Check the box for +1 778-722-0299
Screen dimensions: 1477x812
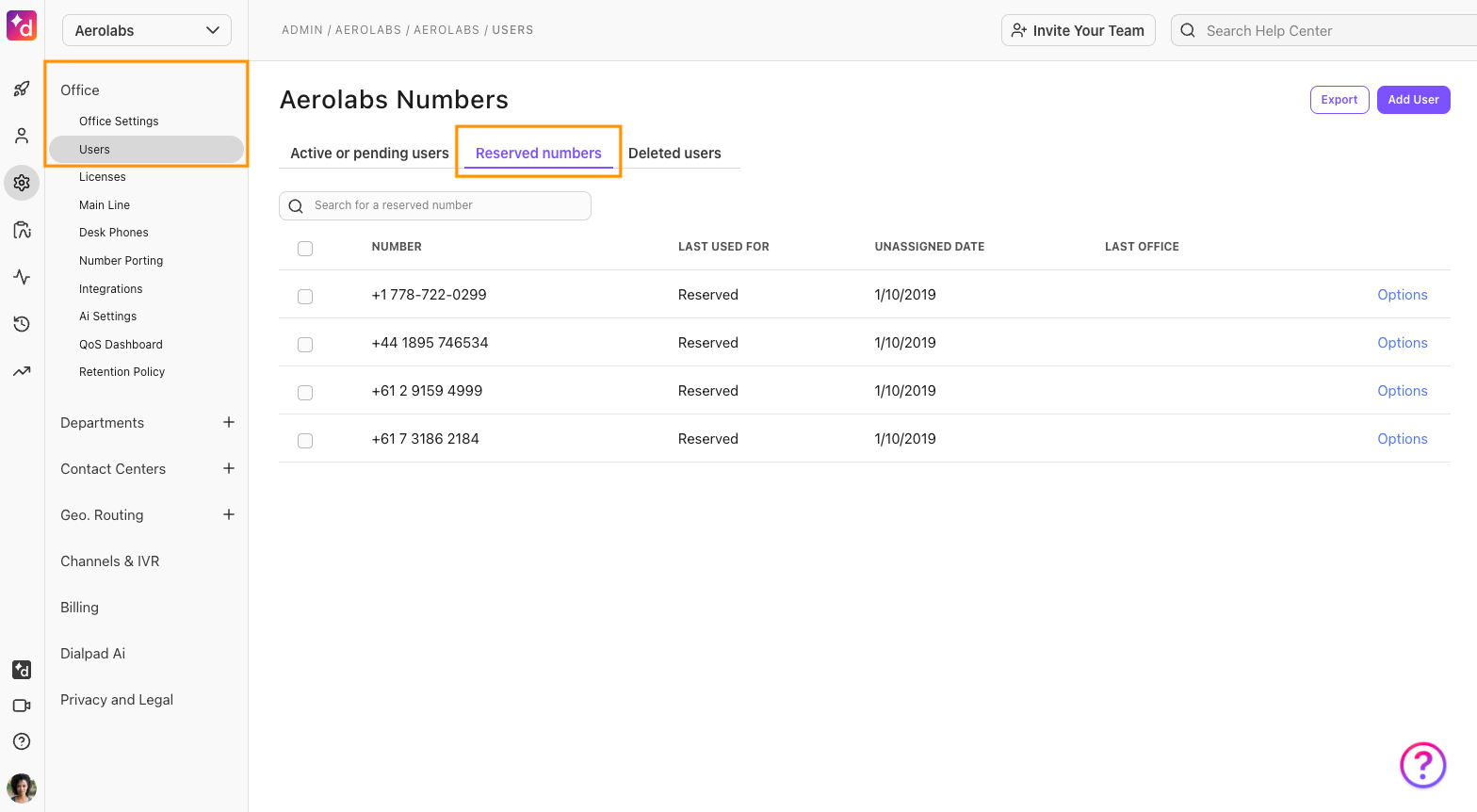(x=305, y=297)
